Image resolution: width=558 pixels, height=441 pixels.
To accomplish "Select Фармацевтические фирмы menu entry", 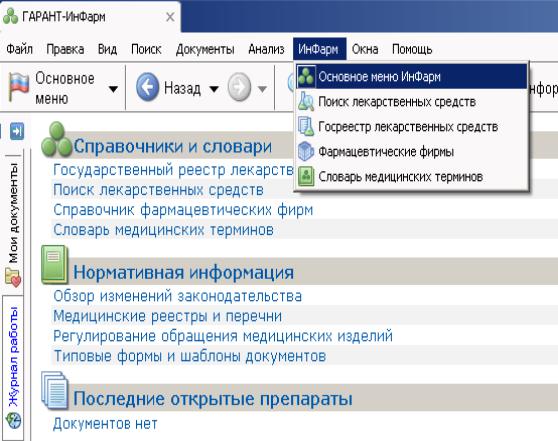I will [411, 152].
